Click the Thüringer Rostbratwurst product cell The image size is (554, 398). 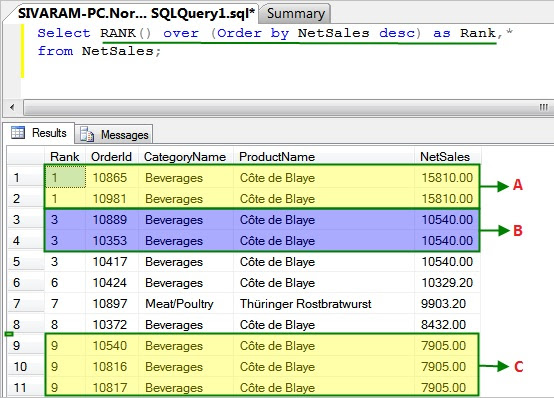(x=324, y=303)
